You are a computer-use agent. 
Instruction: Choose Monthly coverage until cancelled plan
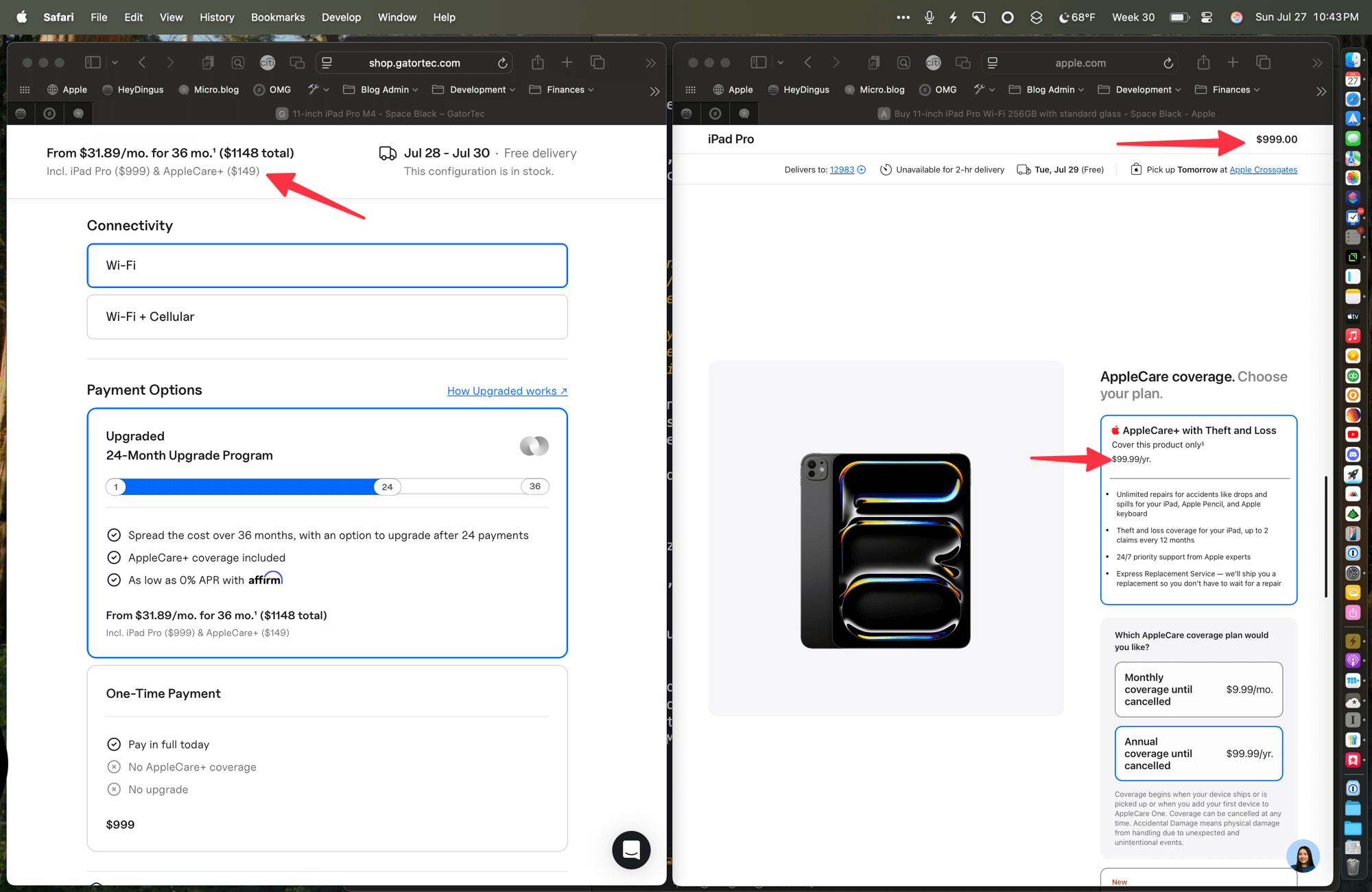[x=1198, y=689]
